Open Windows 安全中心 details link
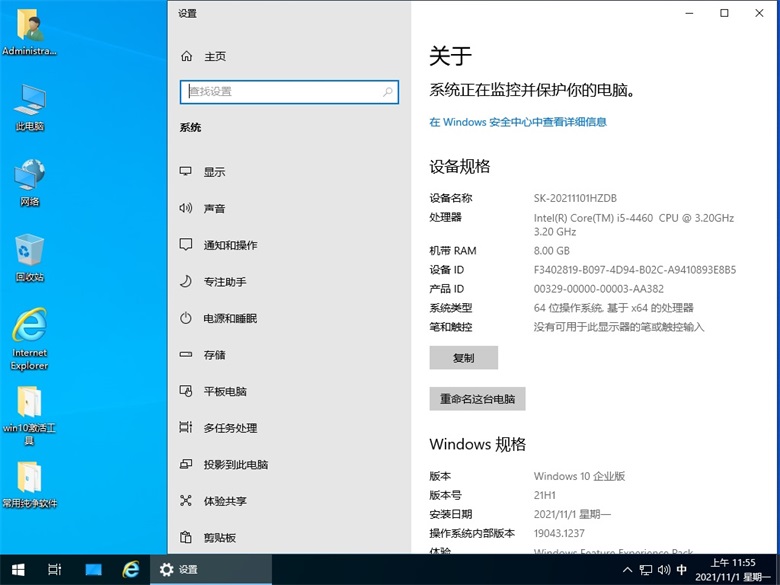The height and width of the screenshot is (585, 780). 518,122
